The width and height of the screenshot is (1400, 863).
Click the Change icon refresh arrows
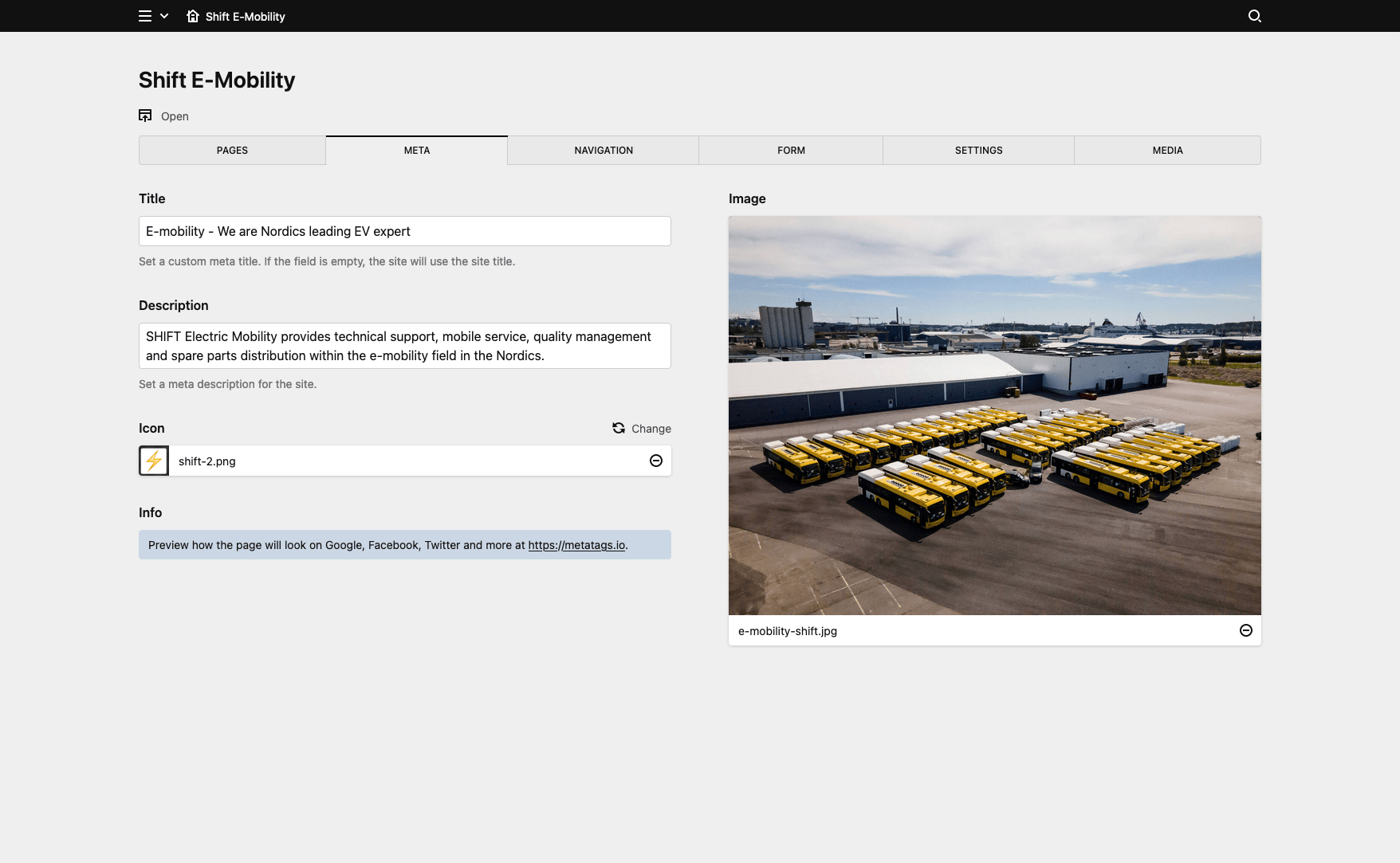click(x=619, y=428)
